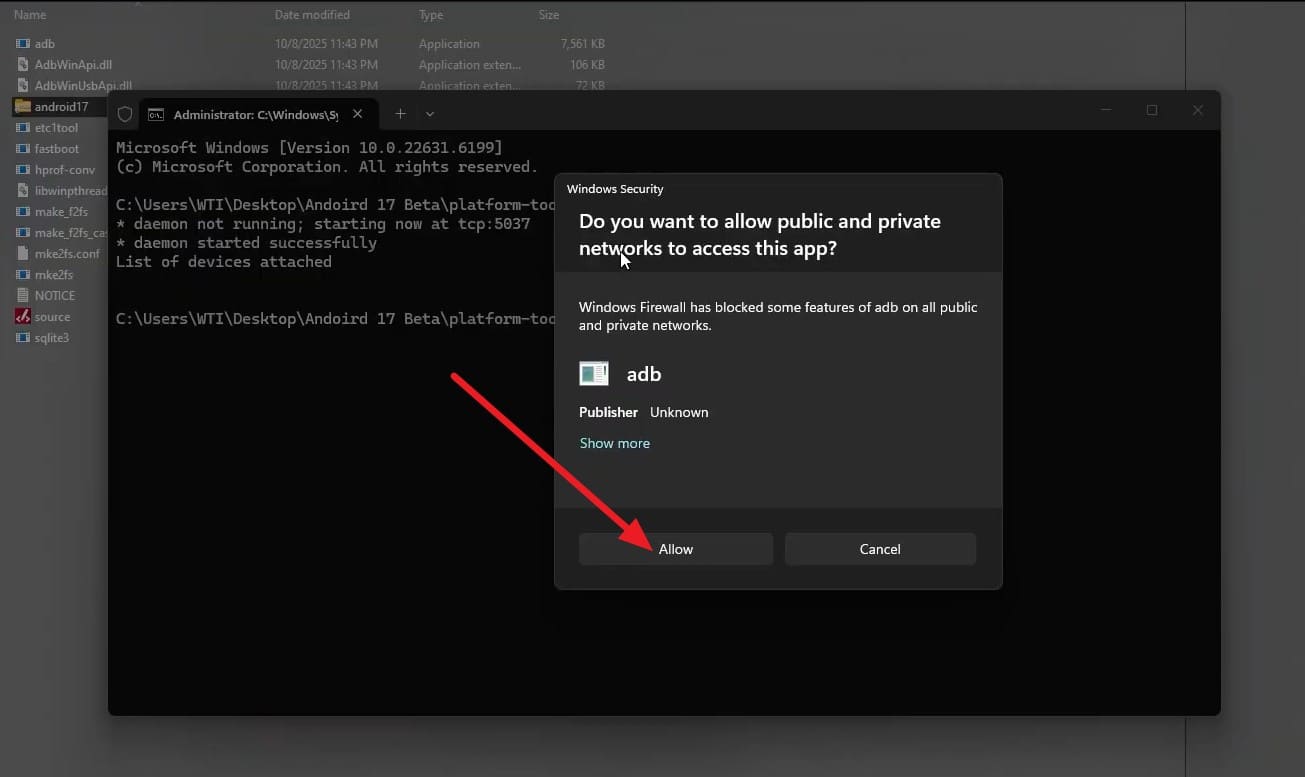Sort by Size column in Explorer
This screenshot has height=777, width=1305.
click(x=549, y=15)
